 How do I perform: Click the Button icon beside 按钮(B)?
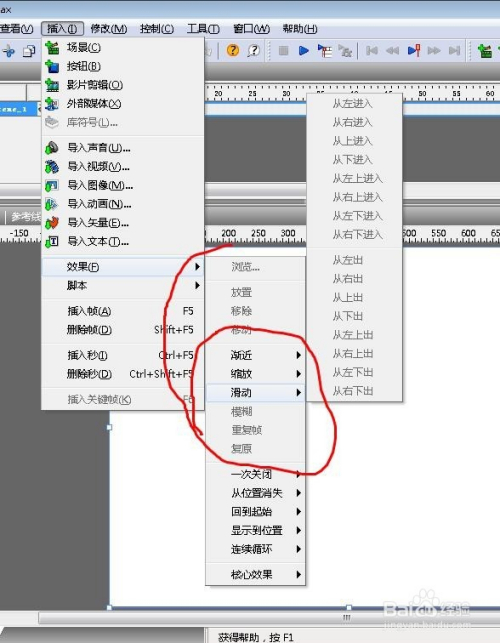click(x=52, y=66)
